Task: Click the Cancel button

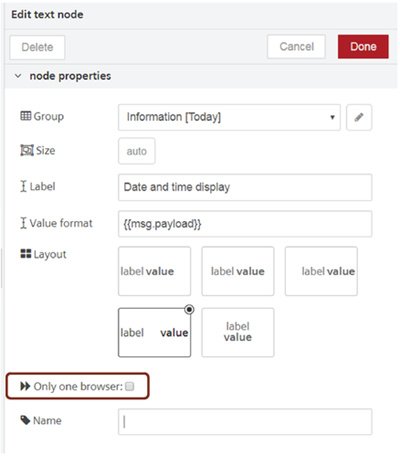Action: coord(296,47)
